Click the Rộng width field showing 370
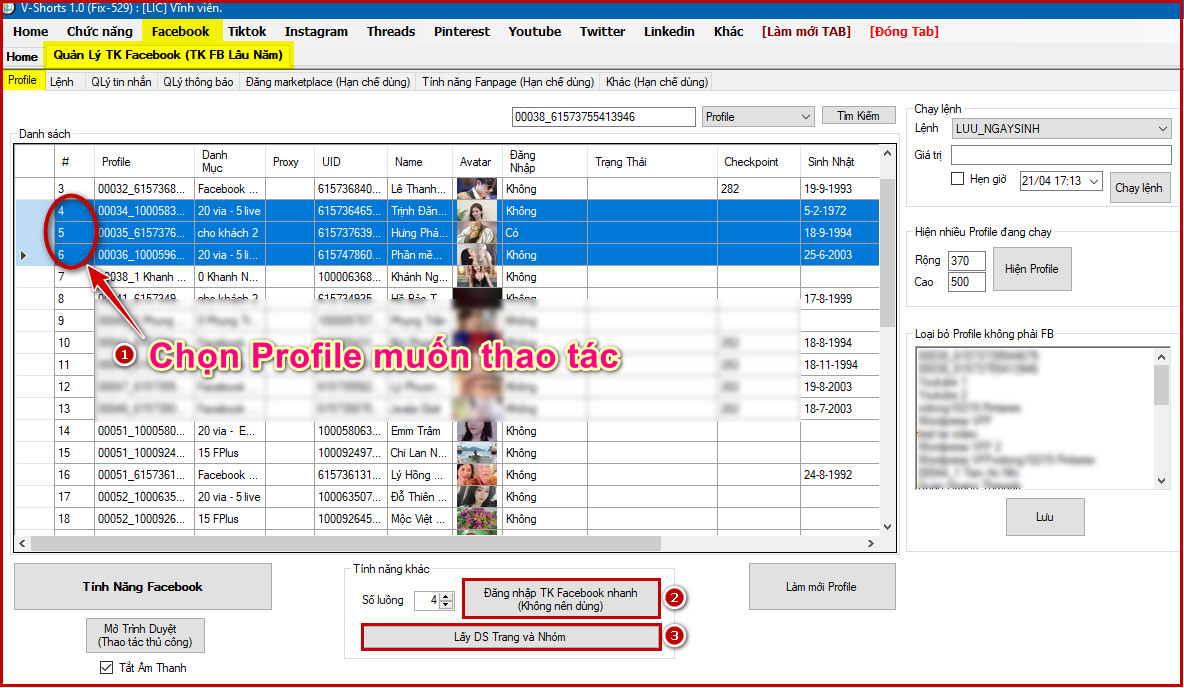The image size is (1184, 688). (967, 261)
